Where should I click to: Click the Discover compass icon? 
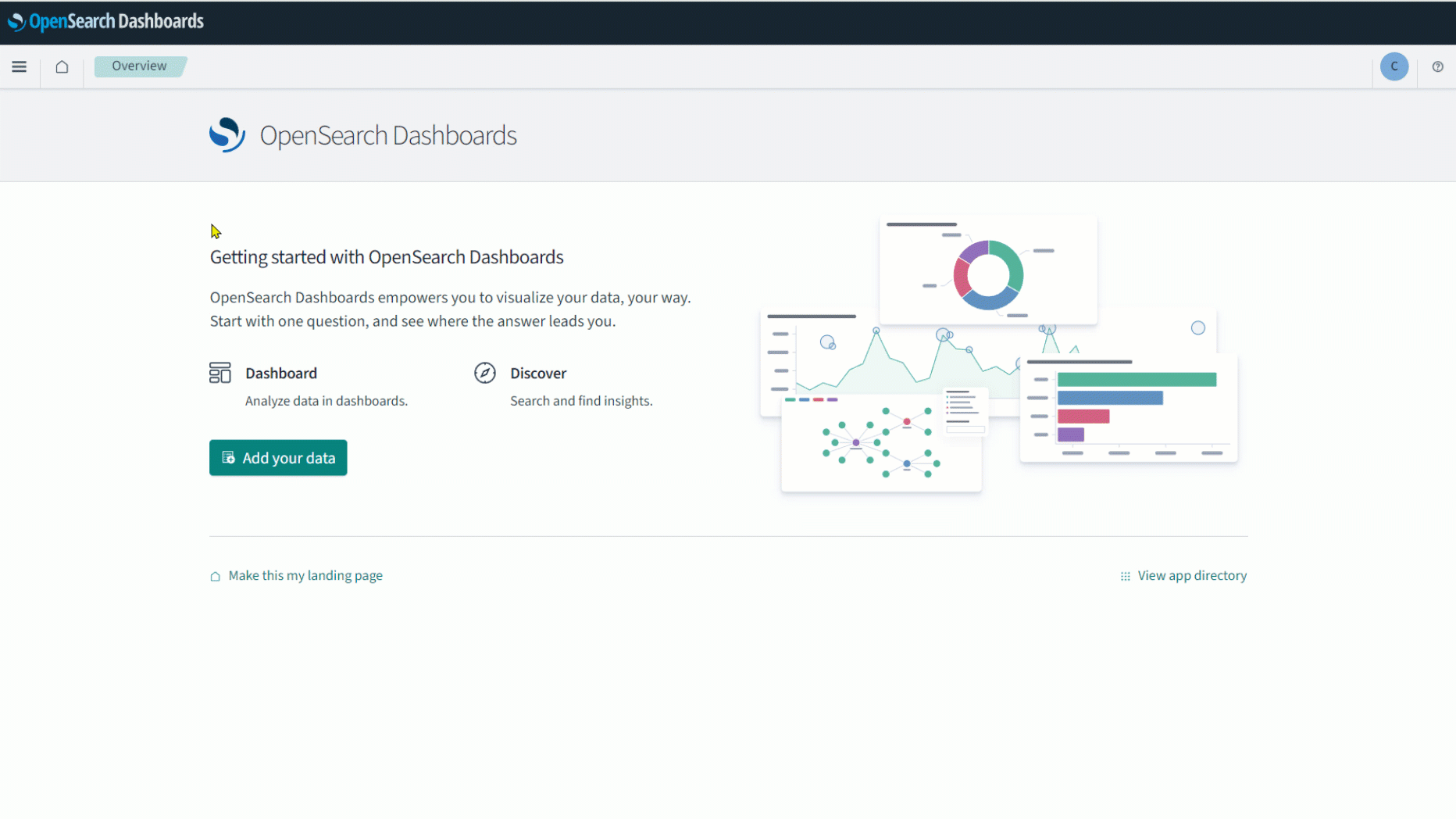click(x=485, y=373)
